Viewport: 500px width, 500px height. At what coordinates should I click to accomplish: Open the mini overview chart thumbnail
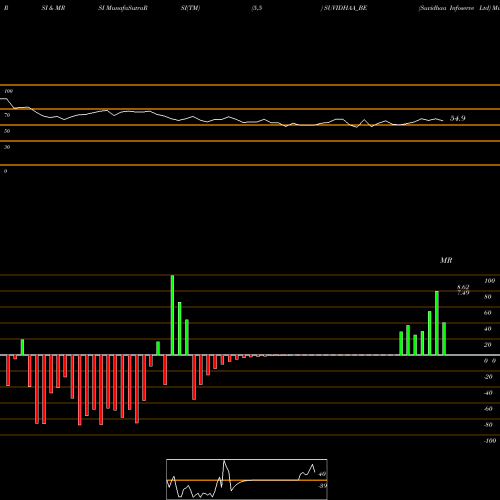pyautogui.click(x=247, y=479)
